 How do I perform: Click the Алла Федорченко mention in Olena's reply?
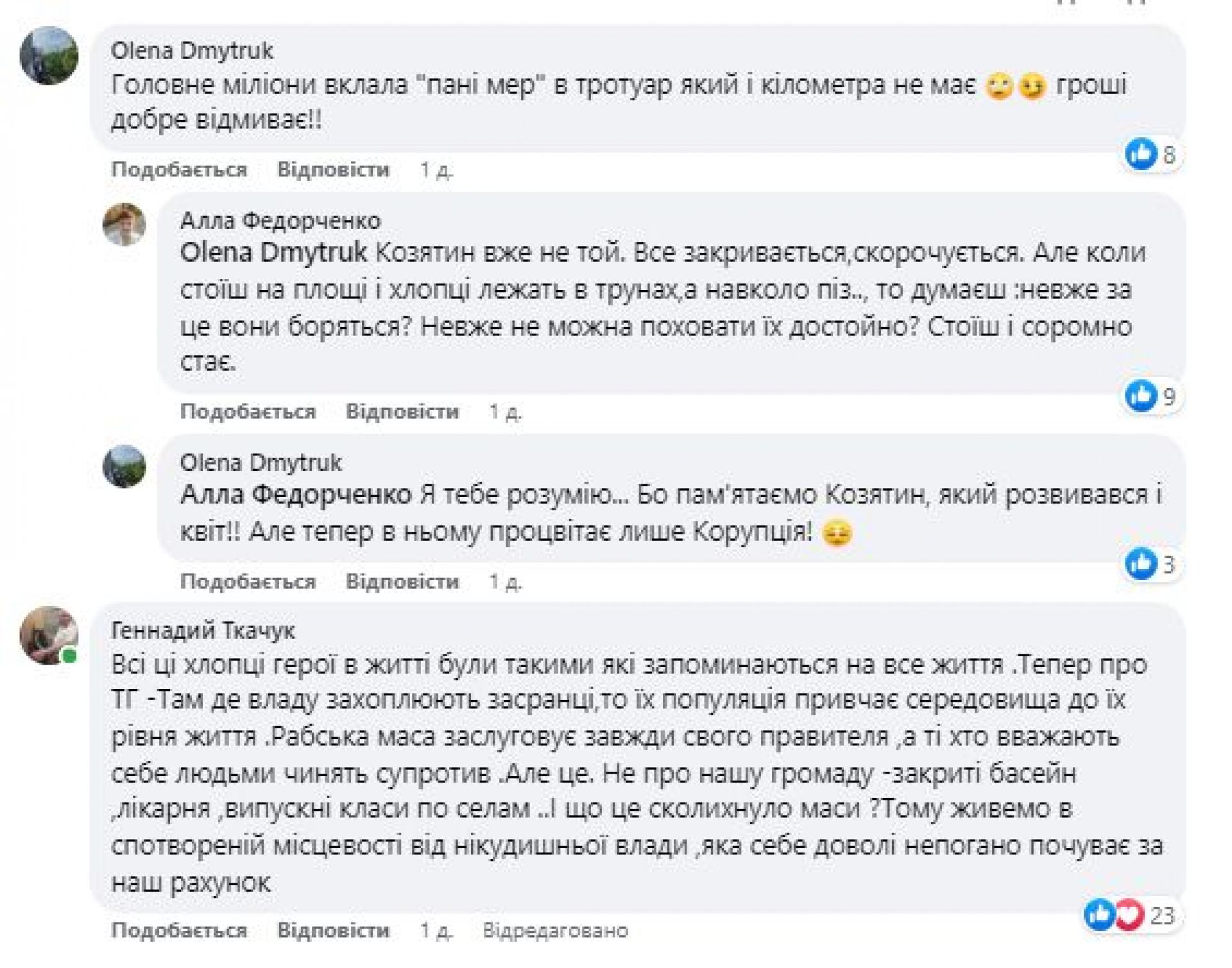point(296,495)
